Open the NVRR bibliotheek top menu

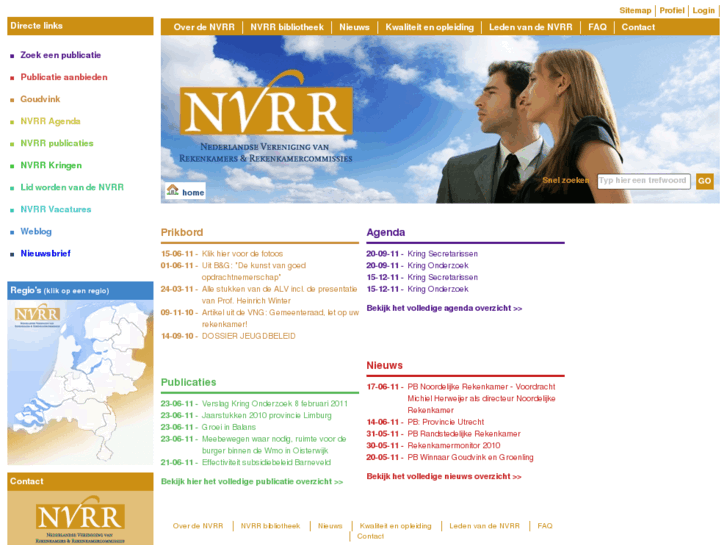pyautogui.click(x=287, y=27)
